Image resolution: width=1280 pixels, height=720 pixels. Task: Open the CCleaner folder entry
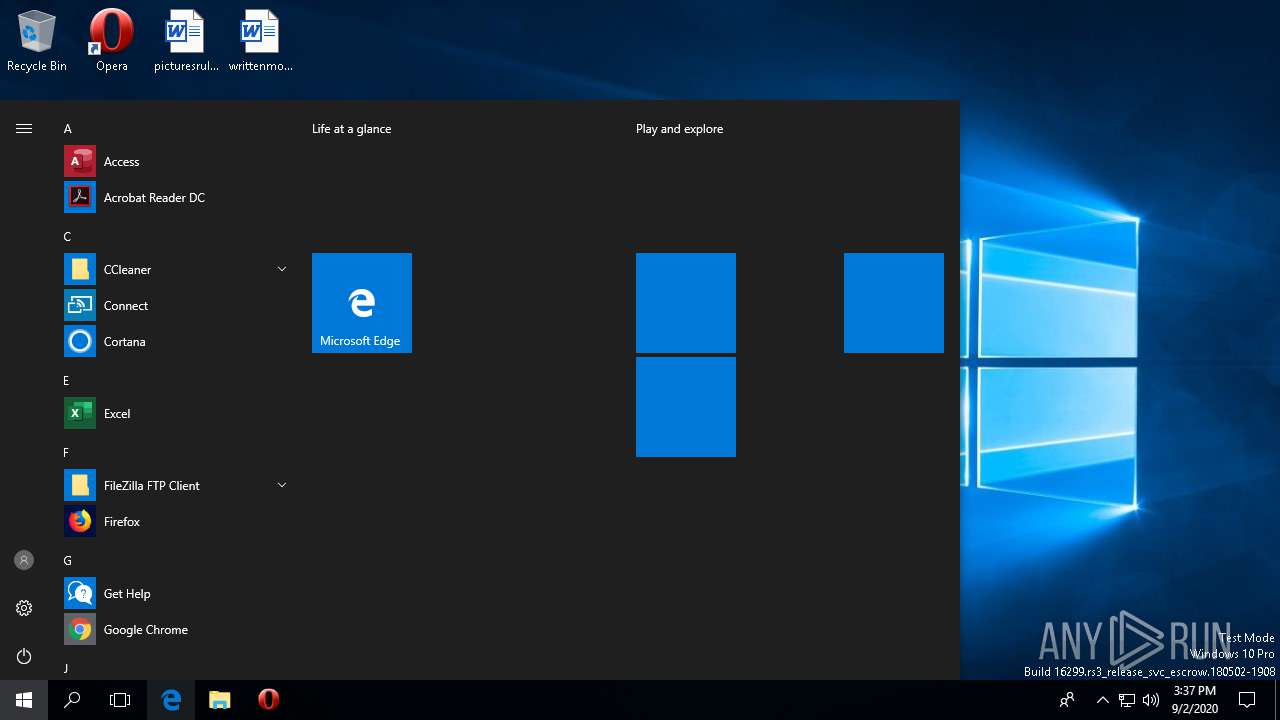tap(176, 270)
